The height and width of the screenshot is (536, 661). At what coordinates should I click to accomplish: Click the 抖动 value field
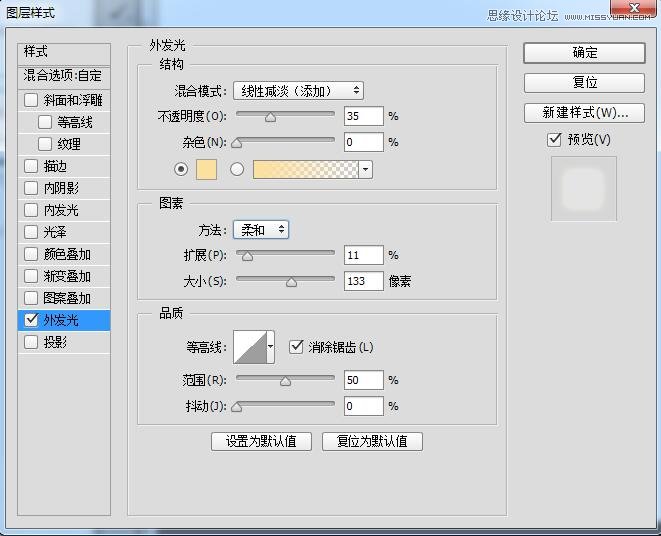tap(363, 406)
